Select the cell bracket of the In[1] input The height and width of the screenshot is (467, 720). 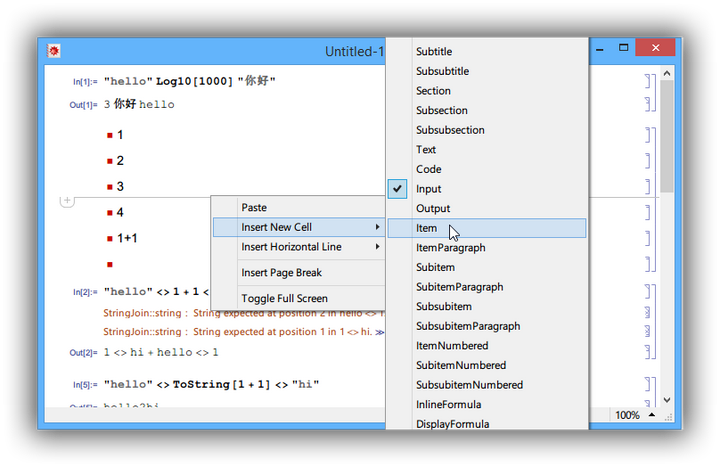tap(648, 81)
